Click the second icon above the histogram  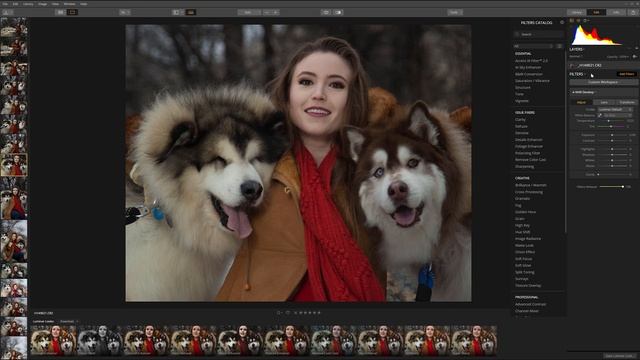tap(578, 20)
